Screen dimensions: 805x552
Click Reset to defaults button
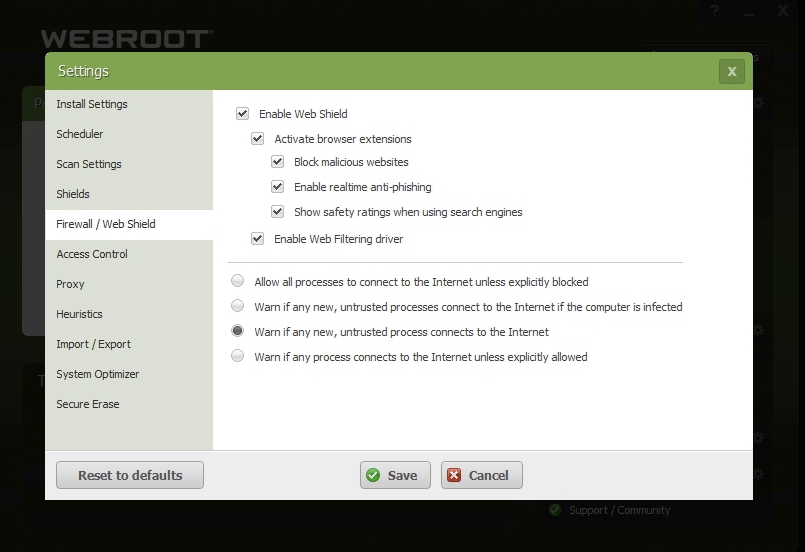coord(130,475)
